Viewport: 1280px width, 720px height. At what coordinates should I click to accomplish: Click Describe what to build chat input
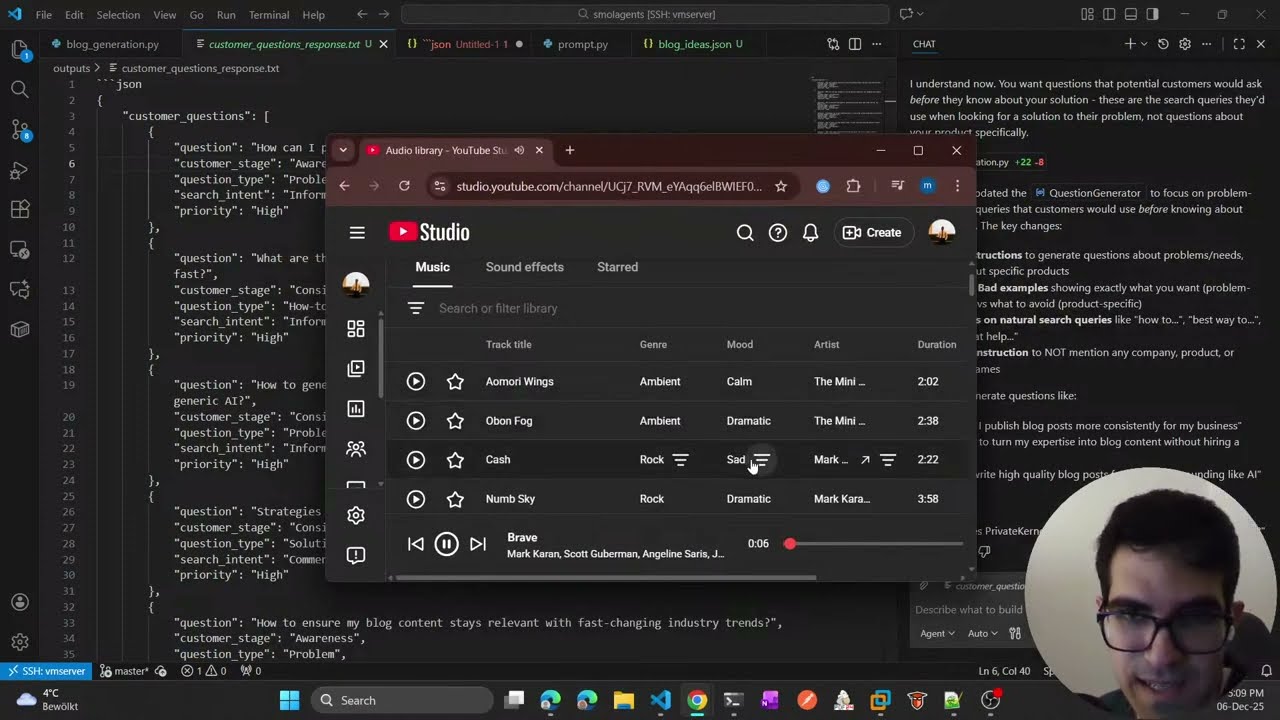pos(969,609)
